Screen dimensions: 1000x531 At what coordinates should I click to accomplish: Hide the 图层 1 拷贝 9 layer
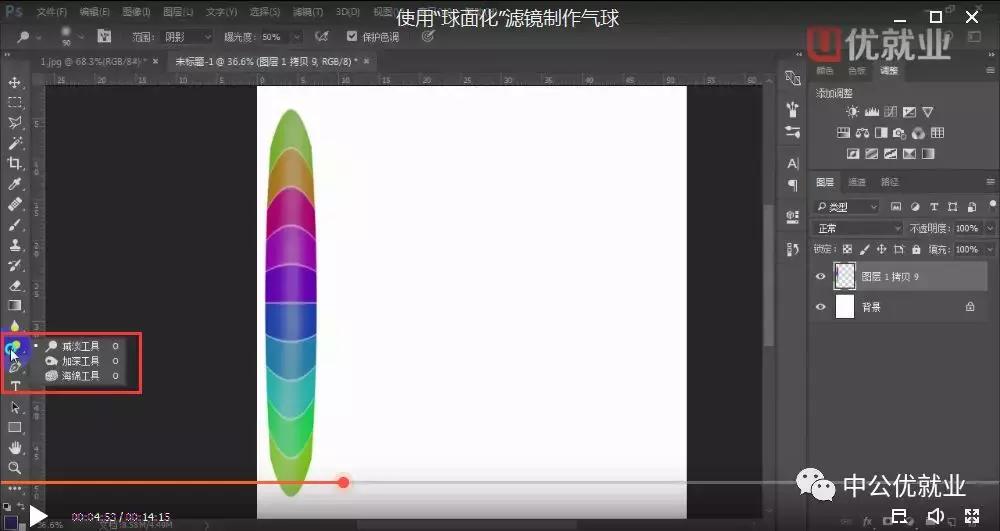click(821, 277)
